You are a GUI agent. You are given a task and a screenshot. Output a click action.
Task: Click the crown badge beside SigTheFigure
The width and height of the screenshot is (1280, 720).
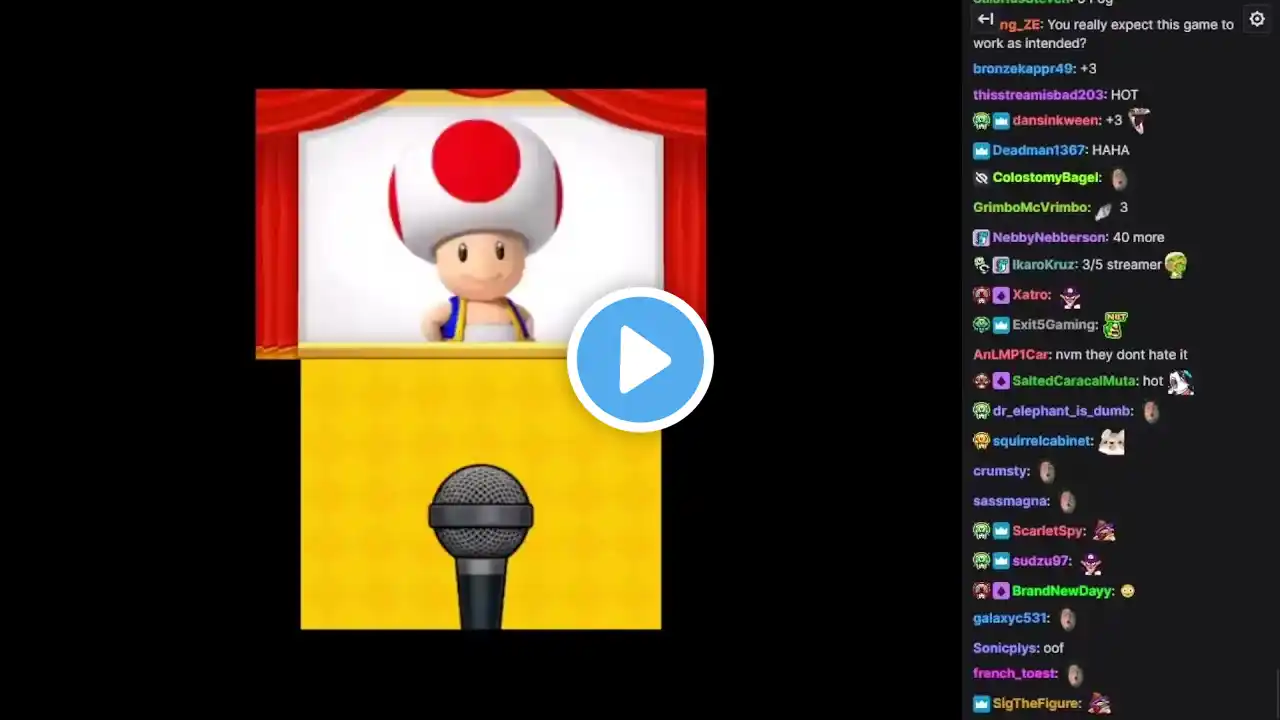point(981,704)
